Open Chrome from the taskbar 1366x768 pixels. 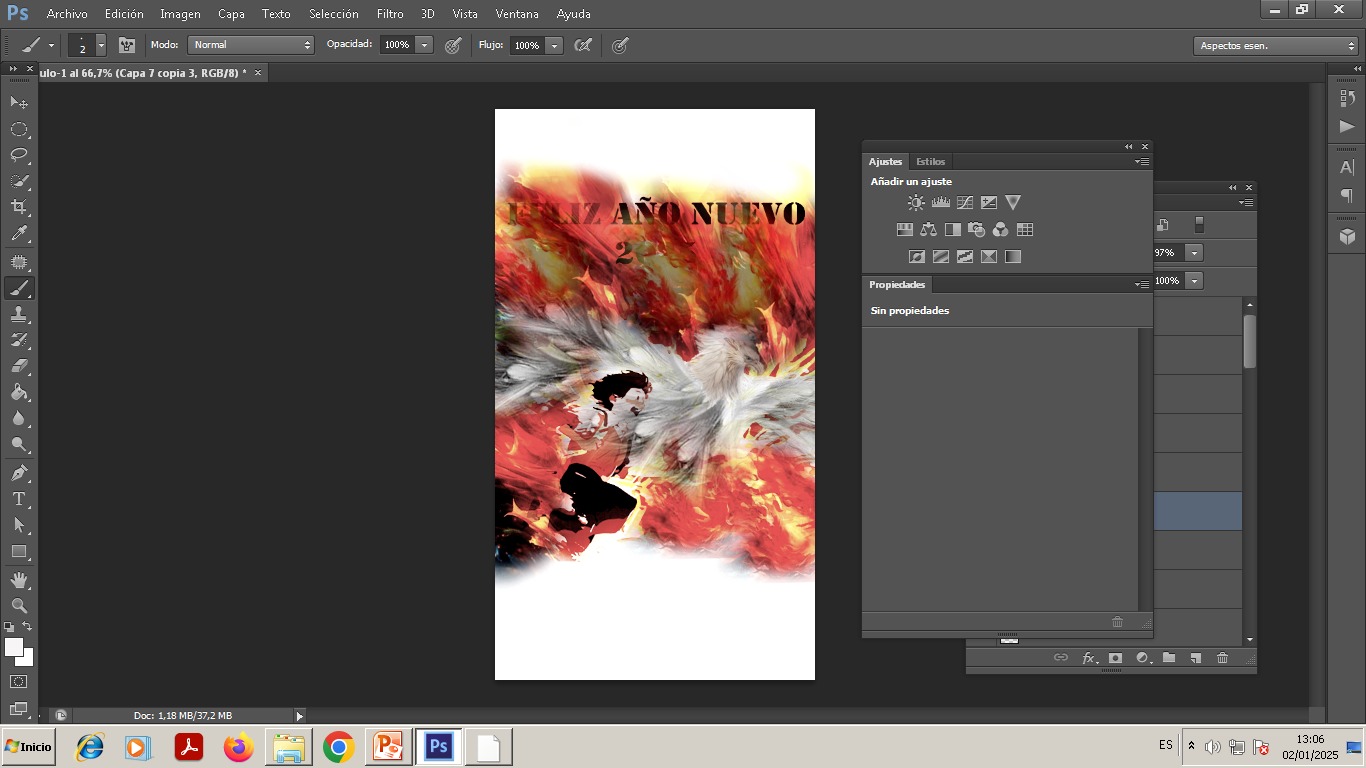(x=338, y=747)
